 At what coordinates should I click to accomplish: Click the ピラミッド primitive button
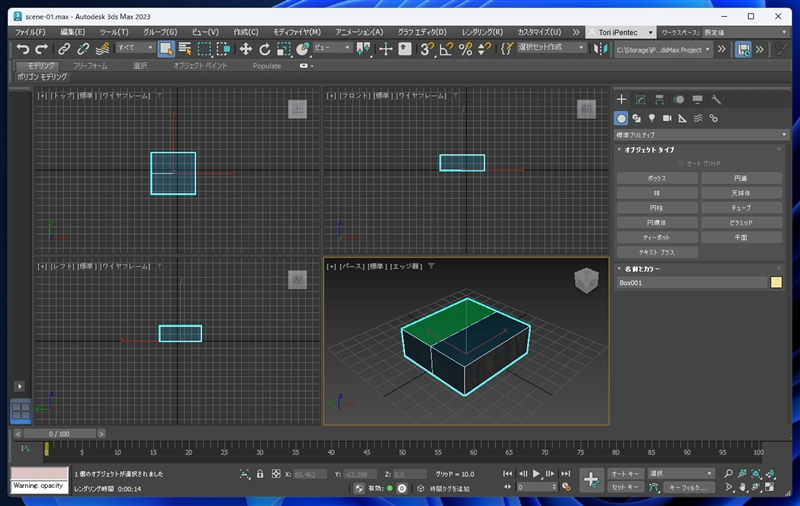(x=741, y=223)
